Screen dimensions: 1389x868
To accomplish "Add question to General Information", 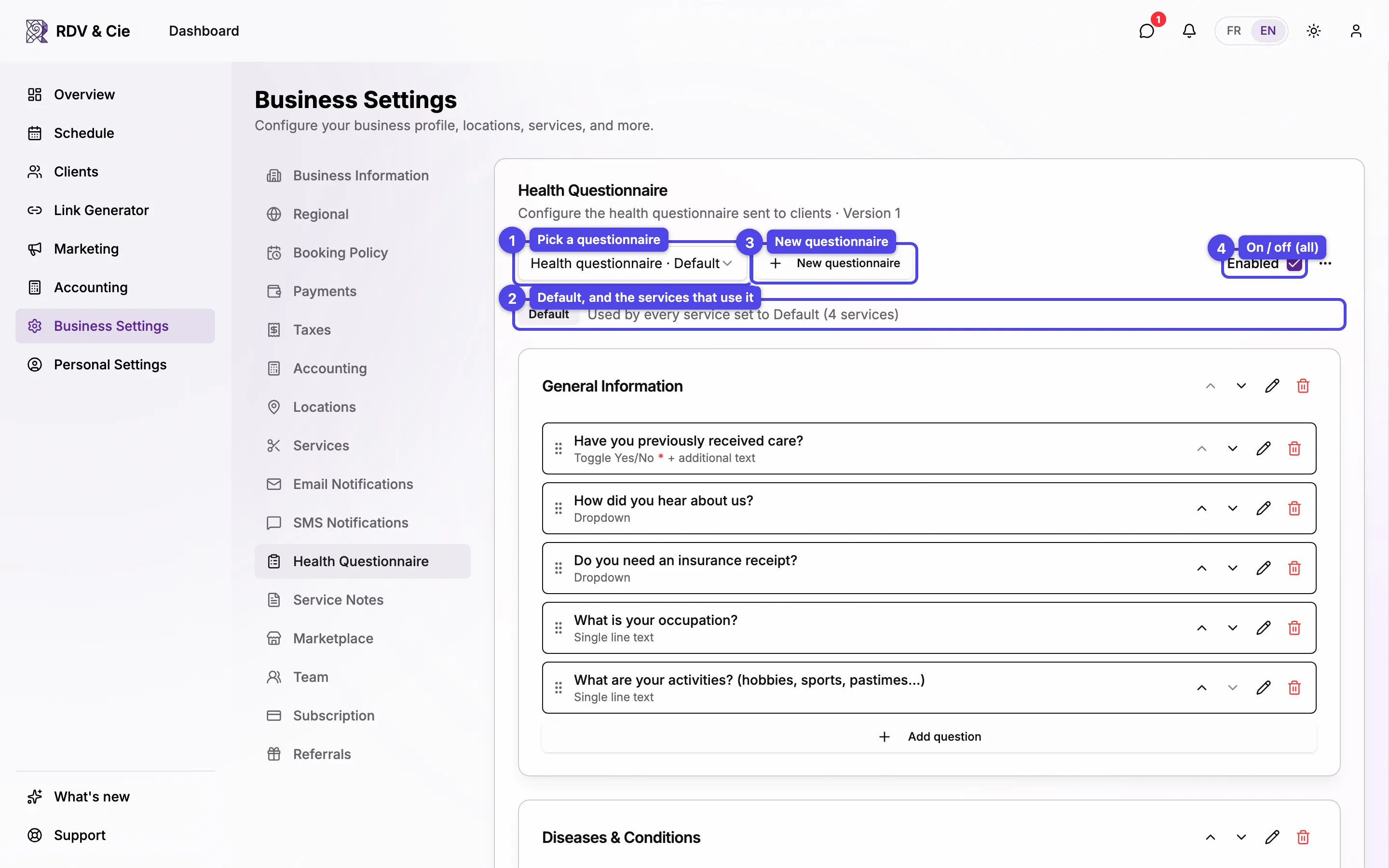I will pos(929,736).
